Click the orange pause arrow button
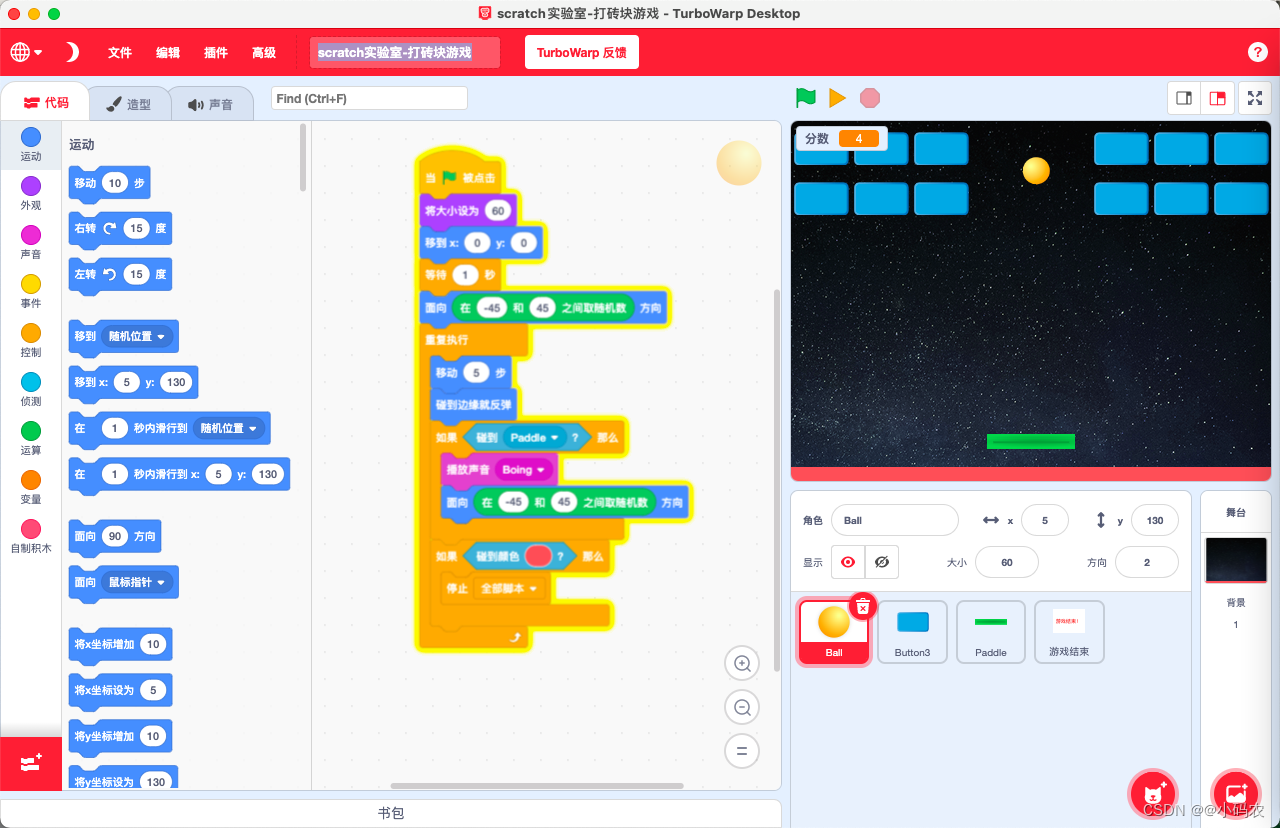 (838, 98)
